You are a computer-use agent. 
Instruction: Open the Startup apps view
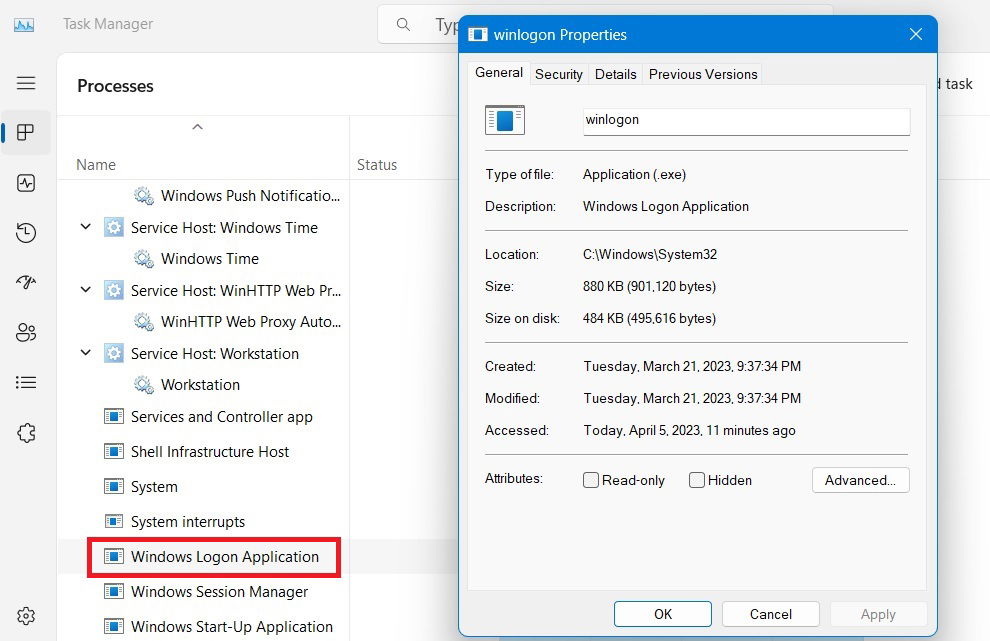coord(25,282)
